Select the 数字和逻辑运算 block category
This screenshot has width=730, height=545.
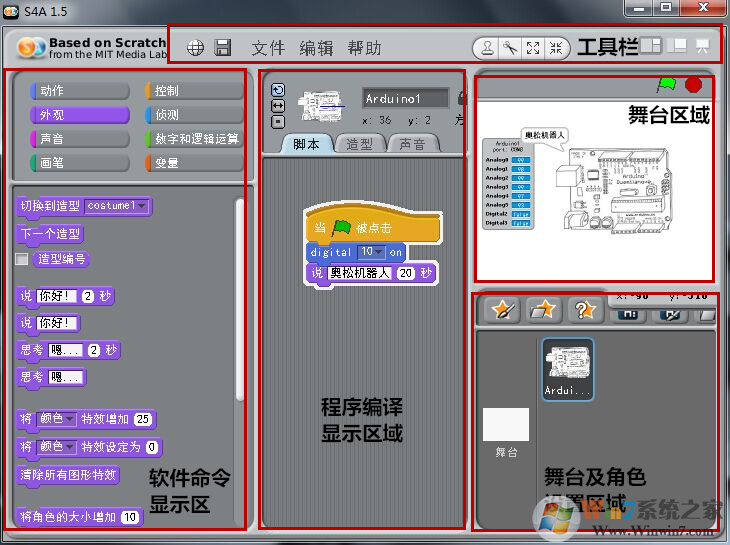point(194,139)
